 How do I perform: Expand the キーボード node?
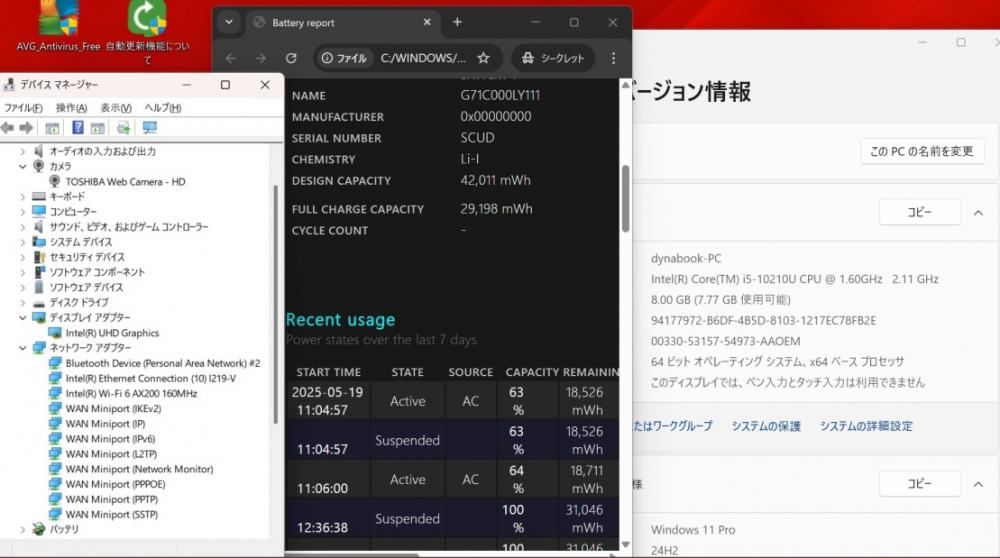22,197
